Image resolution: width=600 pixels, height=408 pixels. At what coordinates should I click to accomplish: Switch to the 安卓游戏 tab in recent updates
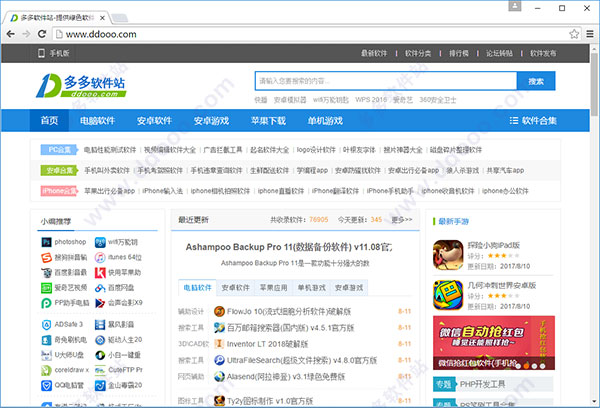[349, 287]
